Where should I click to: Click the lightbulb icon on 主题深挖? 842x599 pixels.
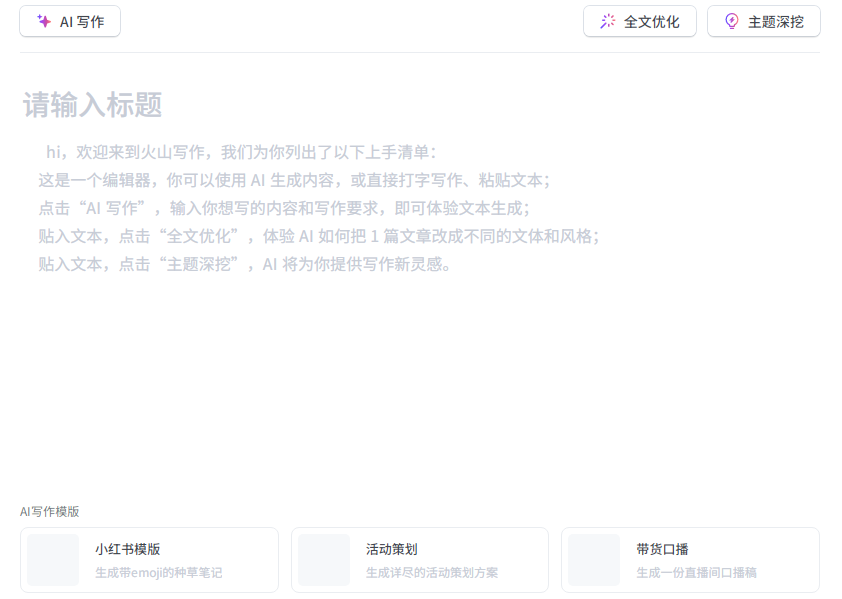[732, 21]
